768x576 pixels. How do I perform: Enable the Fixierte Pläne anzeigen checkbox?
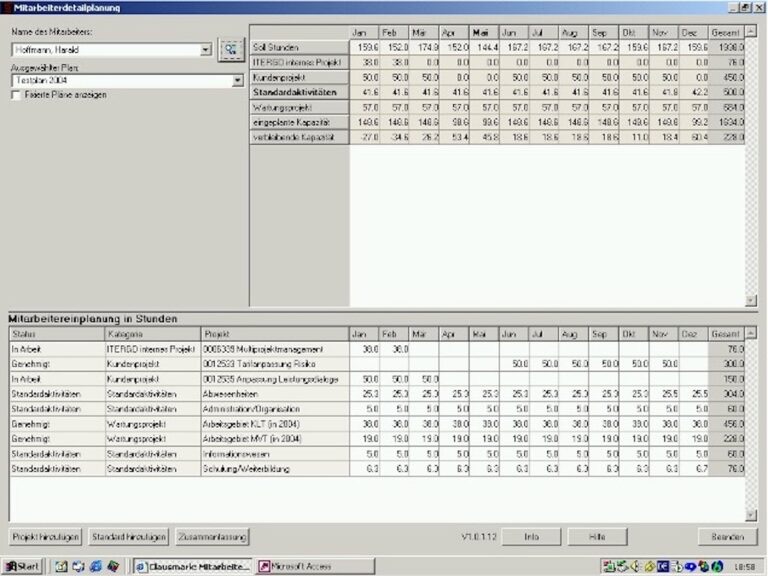(16, 96)
